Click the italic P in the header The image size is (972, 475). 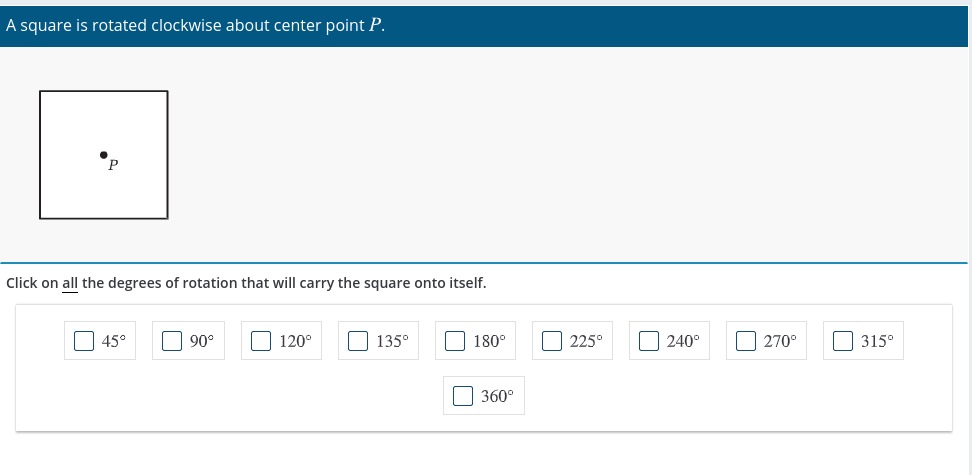pyautogui.click(x=374, y=25)
